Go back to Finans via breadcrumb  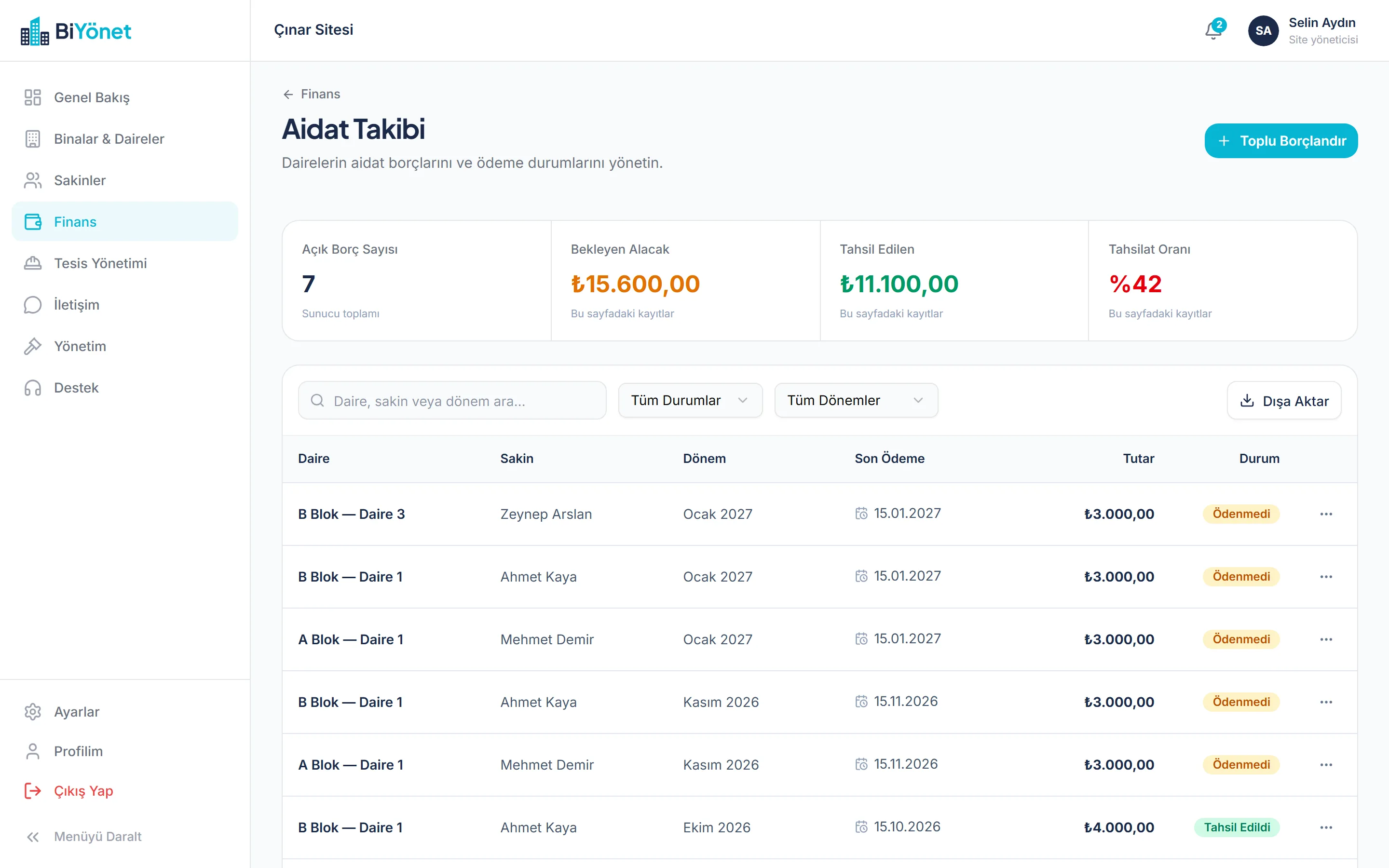[312, 94]
